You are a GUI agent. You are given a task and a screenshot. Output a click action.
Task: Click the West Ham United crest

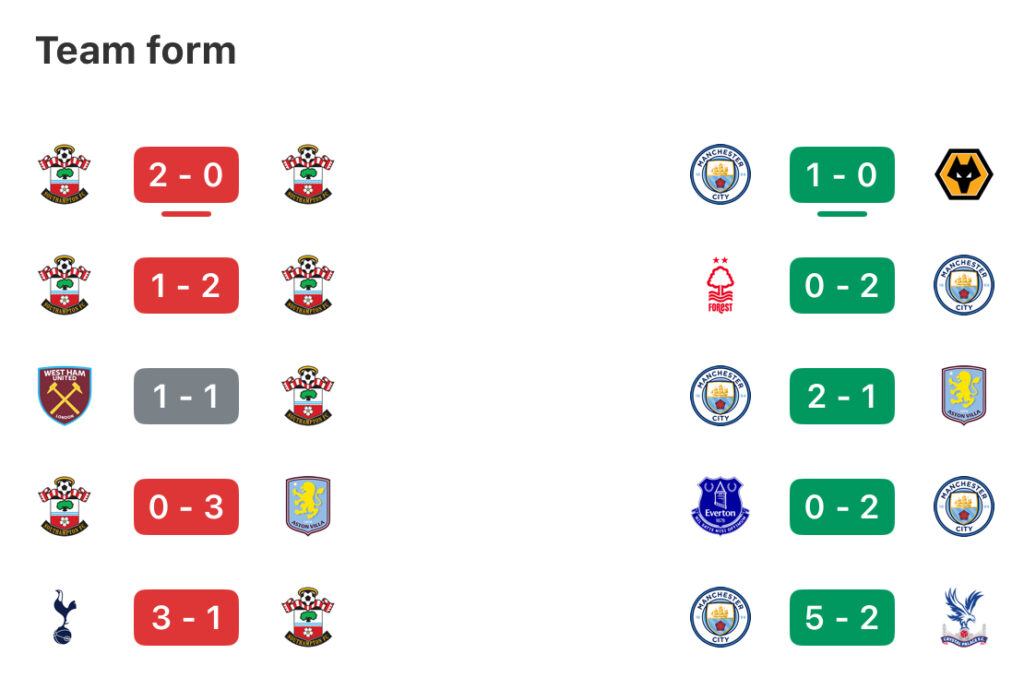[x=65, y=396]
